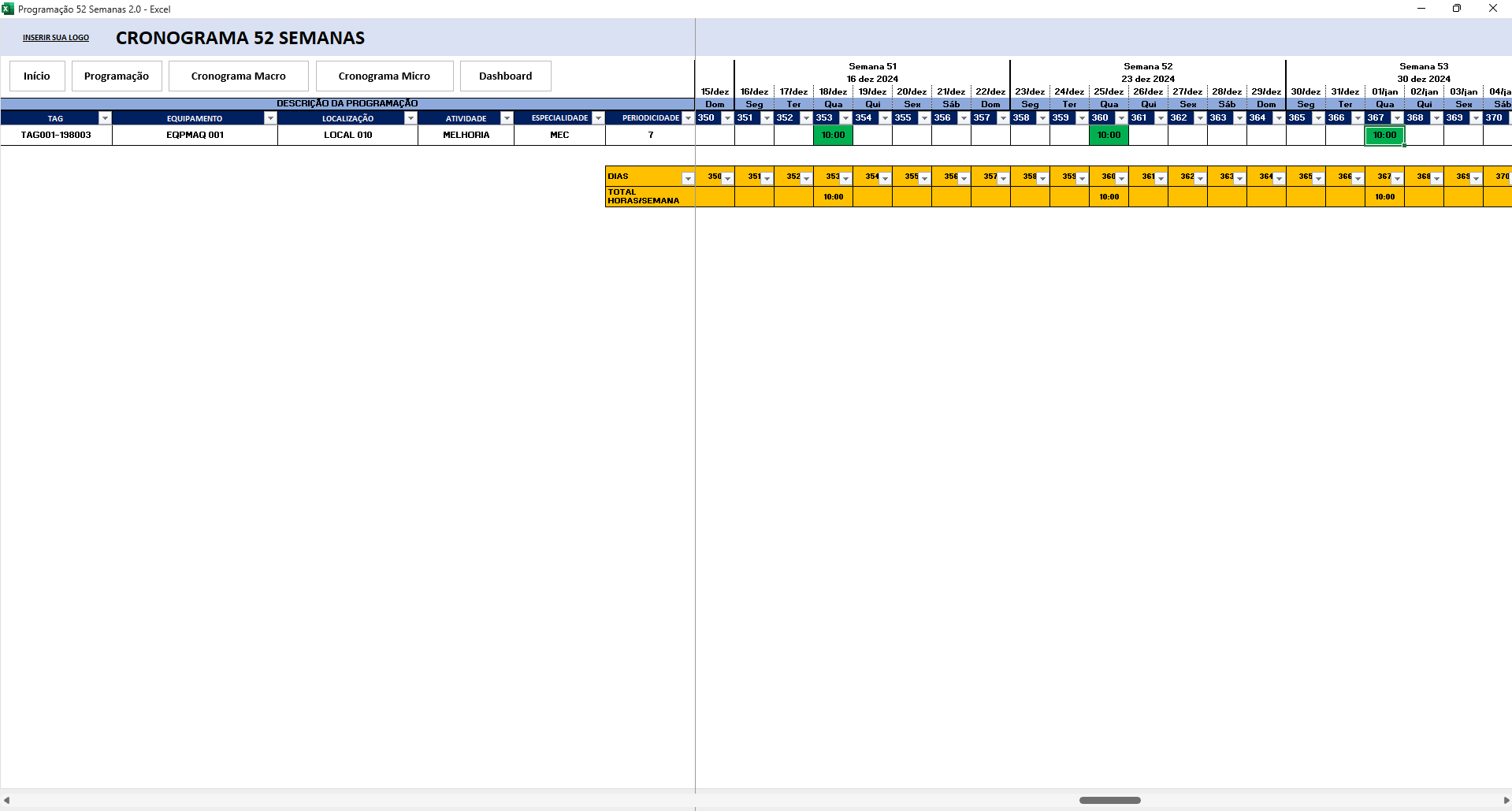This screenshot has width=1512, height=811.
Task: Expand the PERIODICIDADE filter arrow
Action: click(x=688, y=118)
